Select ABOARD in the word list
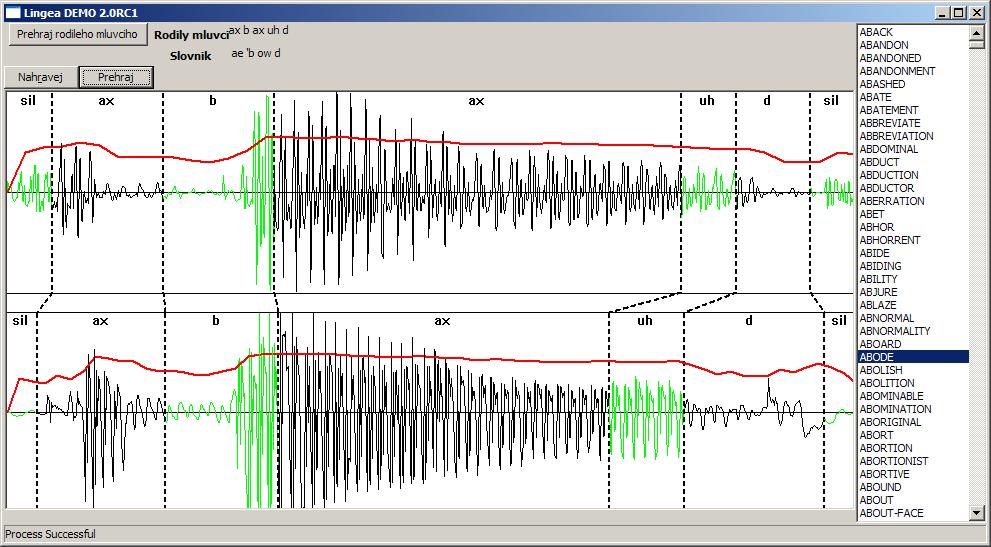Image resolution: width=991 pixels, height=547 pixels. (x=913, y=344)
